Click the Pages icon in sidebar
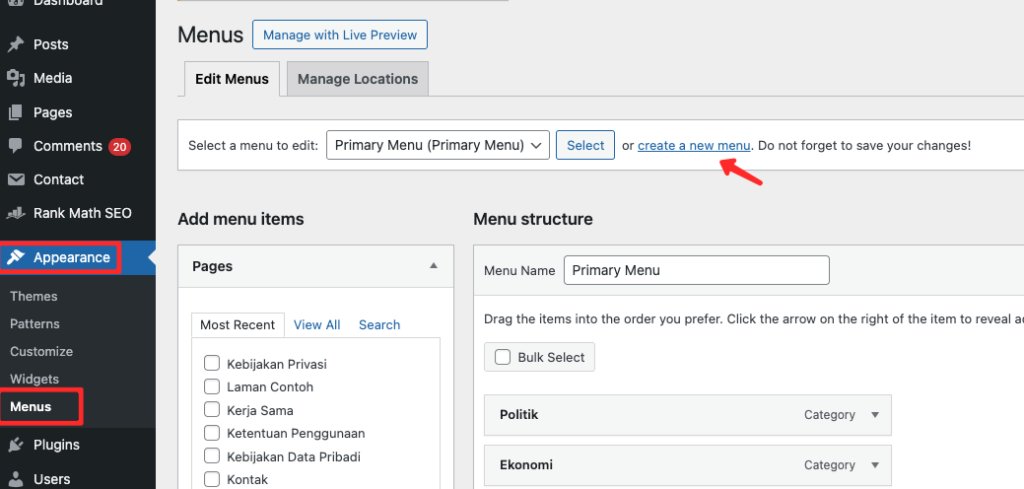The image size is (1024, 489). point(16,112)
